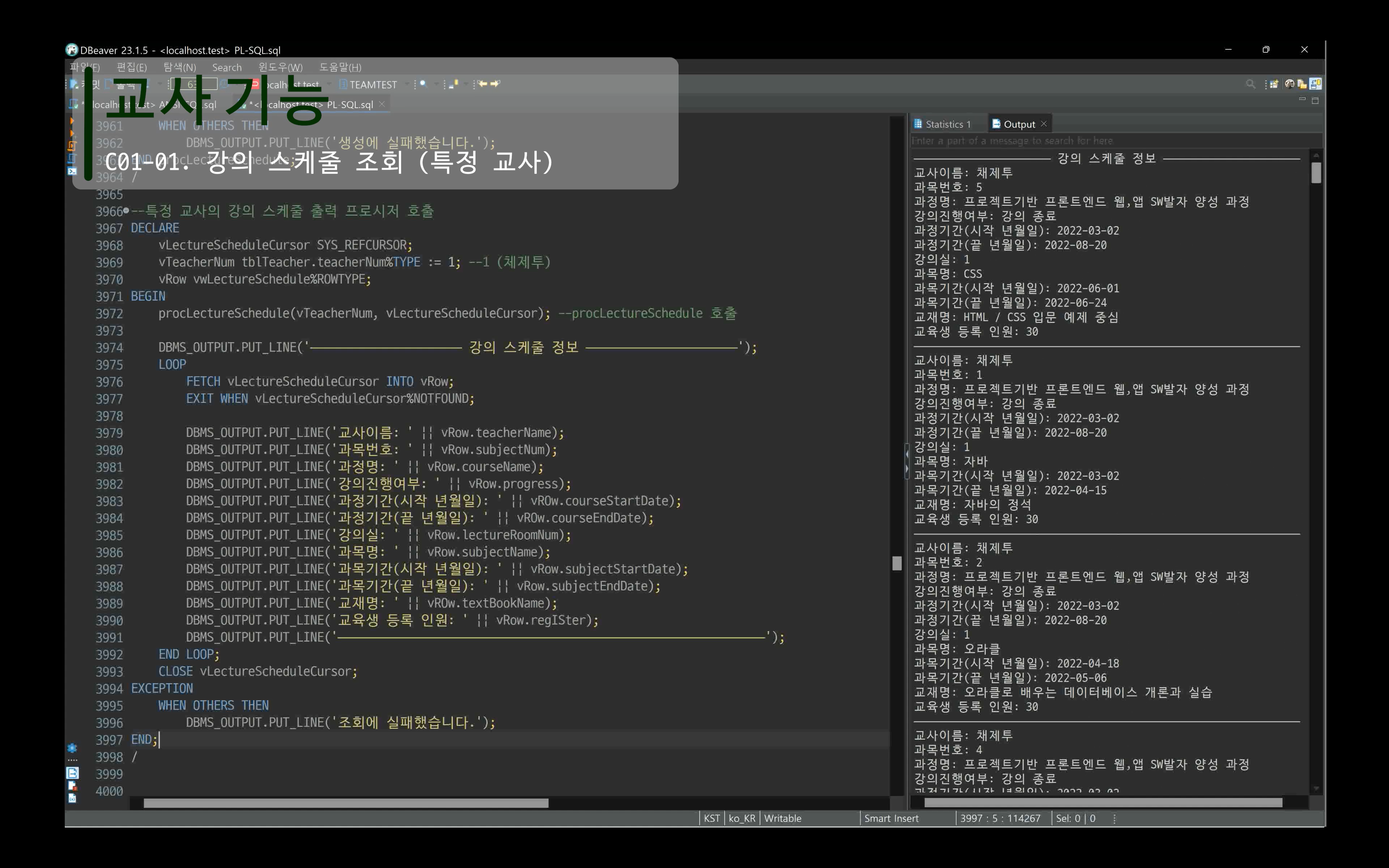Click execute SQL script icon in left gutter

click(72, 146)
